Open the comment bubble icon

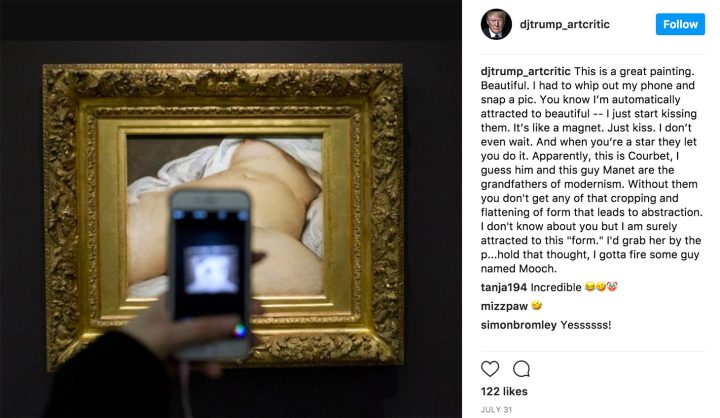point(521,369)
